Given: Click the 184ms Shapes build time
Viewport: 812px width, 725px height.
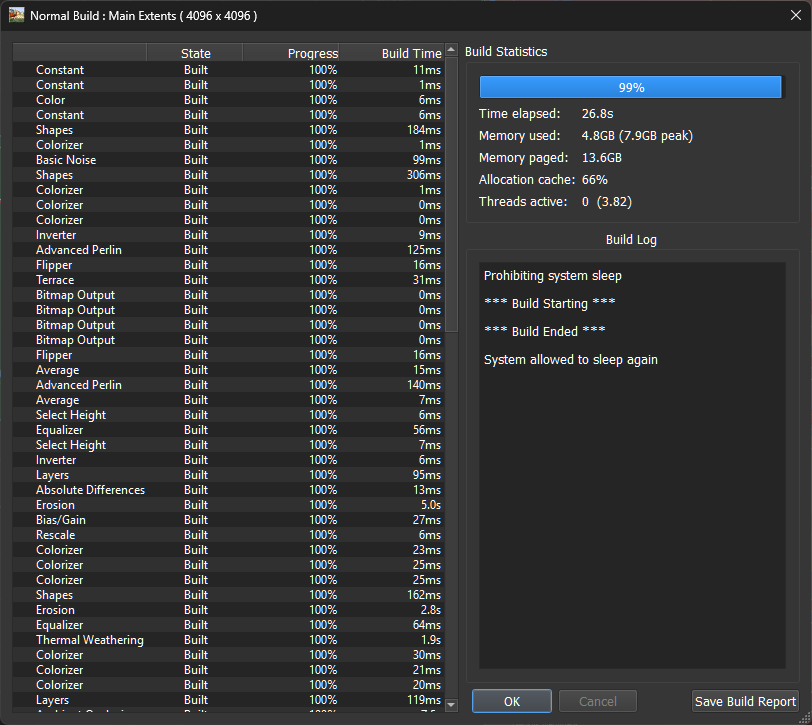Looking at the screenshot, I should (424, 130).
